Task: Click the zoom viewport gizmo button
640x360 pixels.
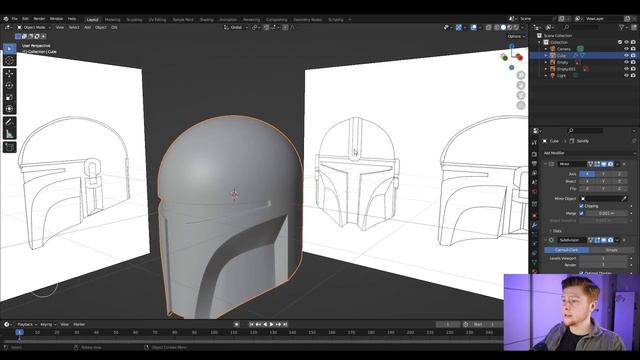Action: click(521, 75)
